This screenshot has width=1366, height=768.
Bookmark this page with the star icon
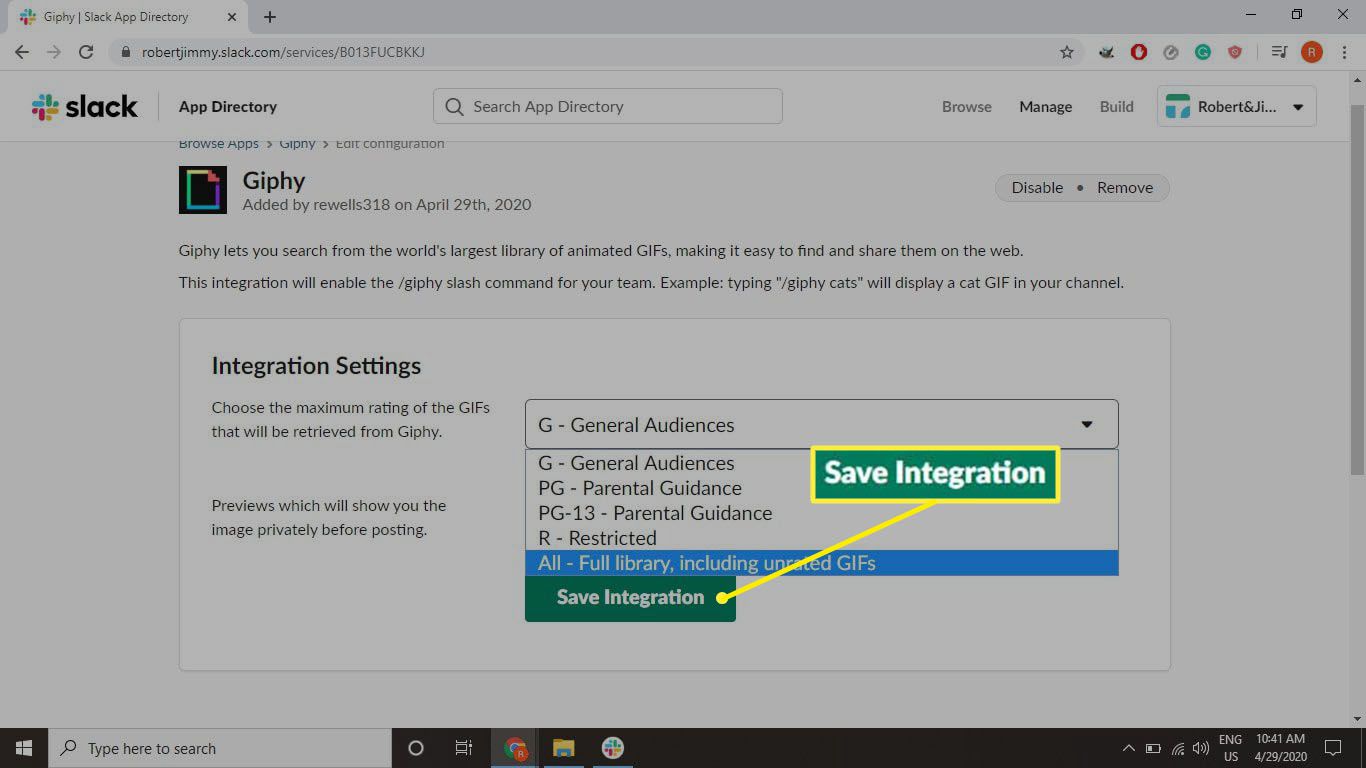point(1067,52)
